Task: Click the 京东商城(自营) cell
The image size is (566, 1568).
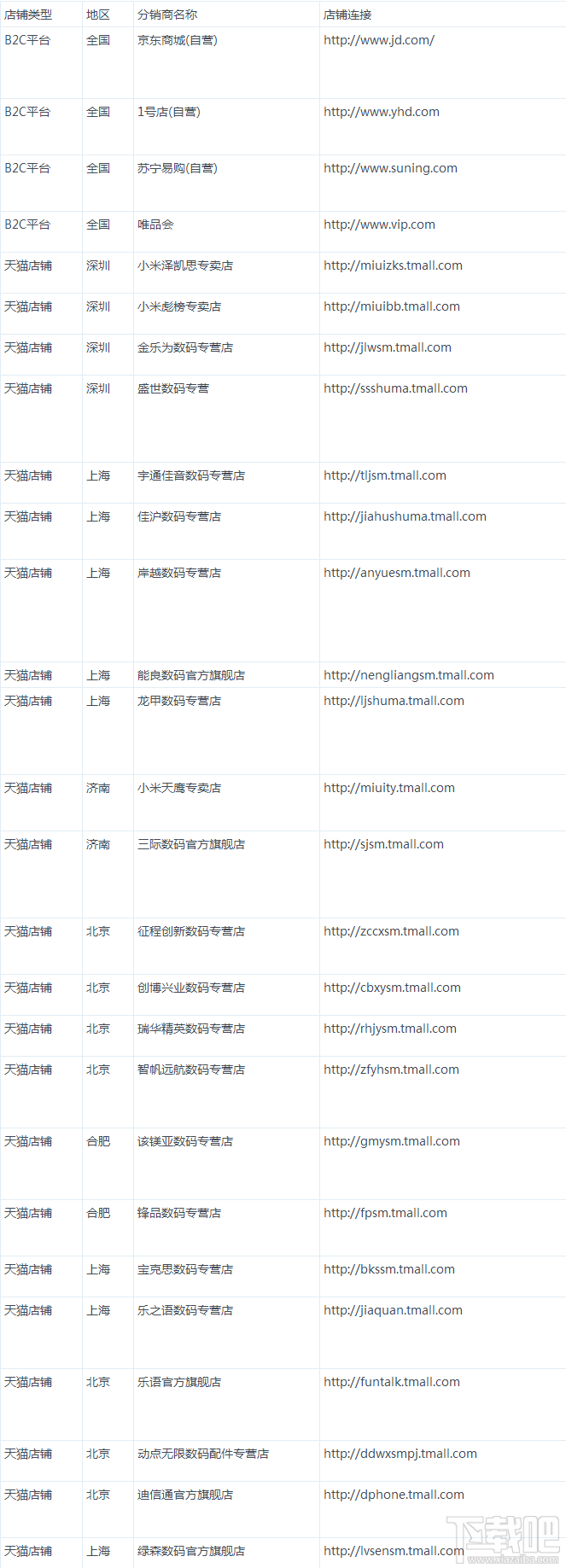Action: (178, 40)
